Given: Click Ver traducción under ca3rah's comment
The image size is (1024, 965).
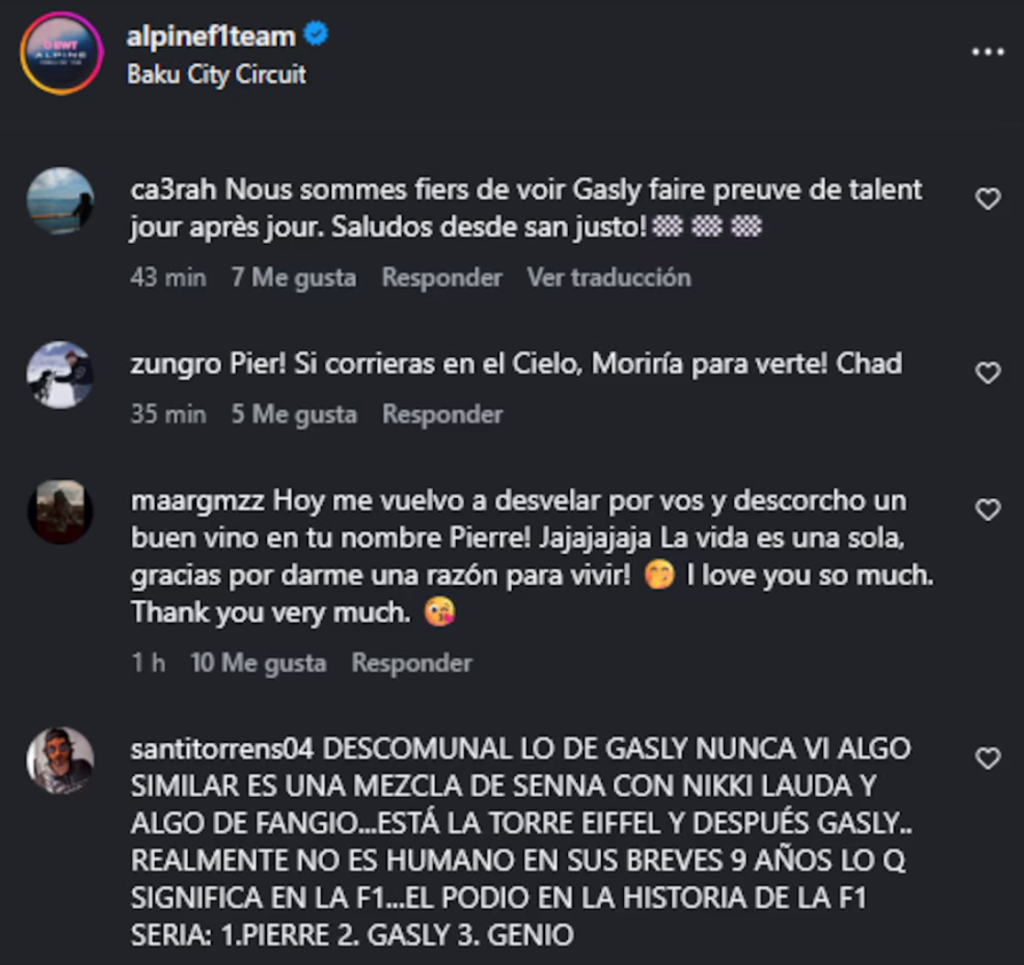Looking at the screenshot, I should coord(609,277).
